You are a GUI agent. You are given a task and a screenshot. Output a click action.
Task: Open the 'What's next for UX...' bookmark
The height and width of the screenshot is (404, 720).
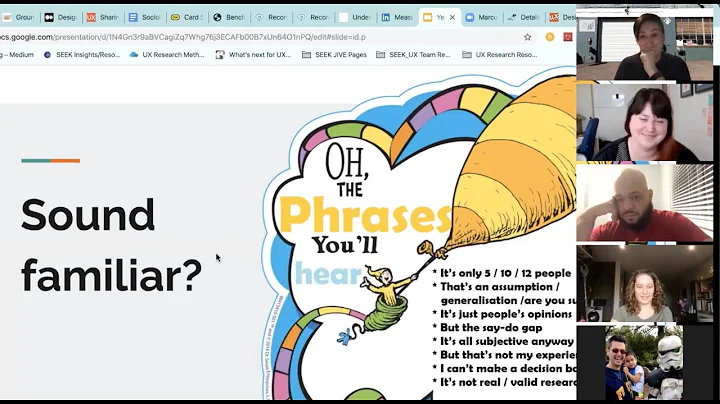click(253, 55)
